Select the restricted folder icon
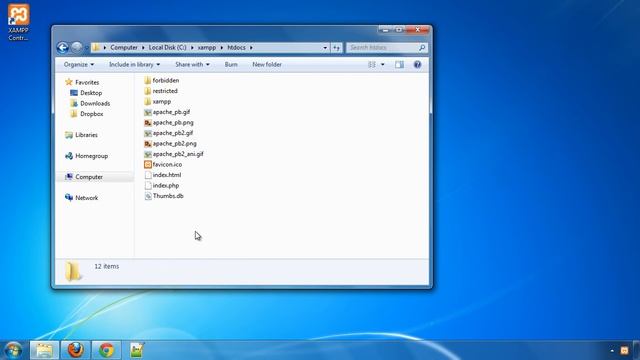 (148, 91)
